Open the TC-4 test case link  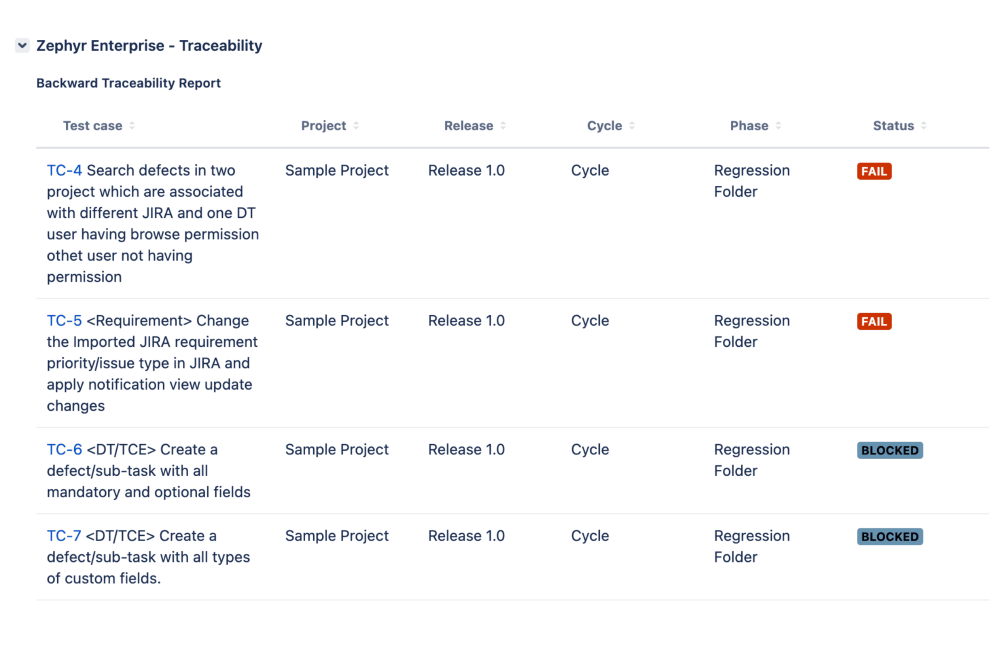point(64,171)
